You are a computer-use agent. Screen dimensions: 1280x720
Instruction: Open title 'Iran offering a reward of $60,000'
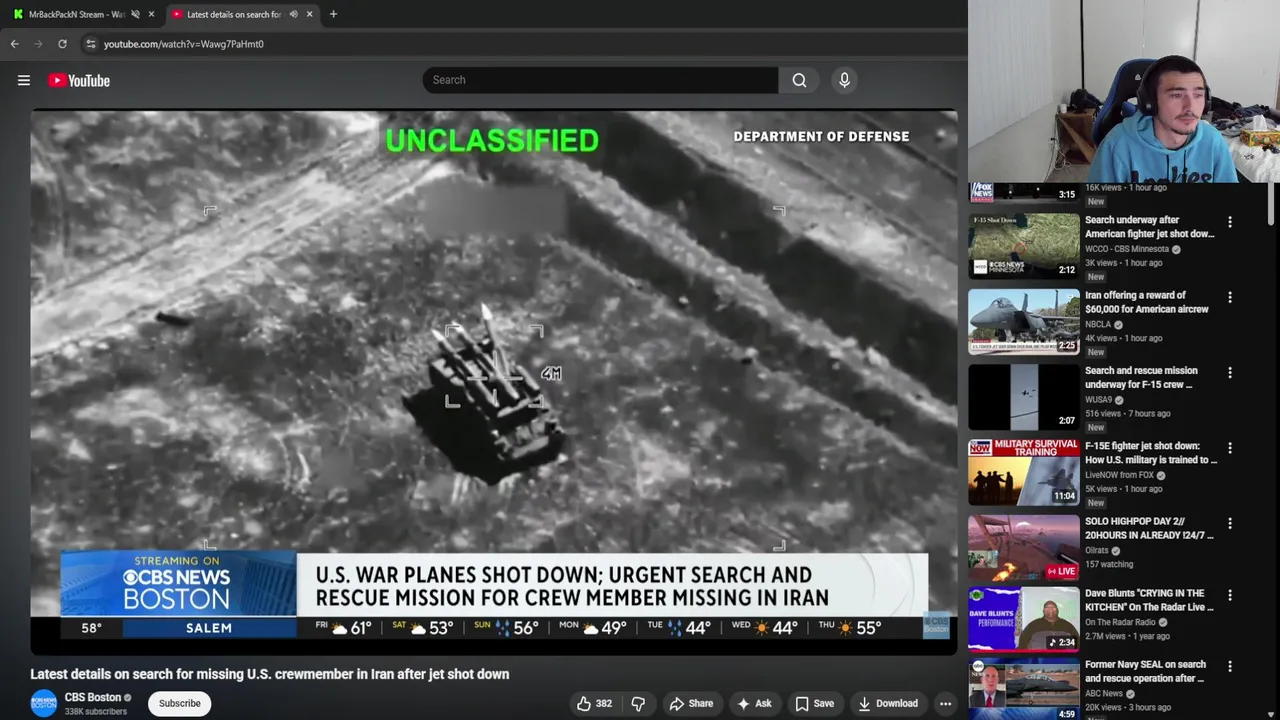[1147, 302]
